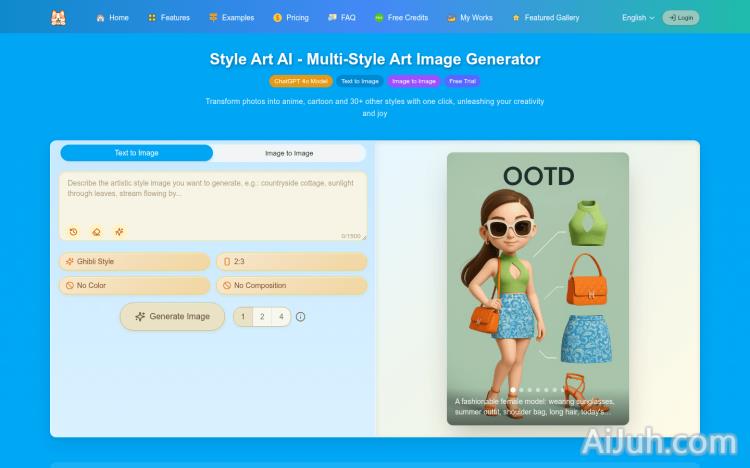Click the AI prompt enhance sparkle icon

120,232
